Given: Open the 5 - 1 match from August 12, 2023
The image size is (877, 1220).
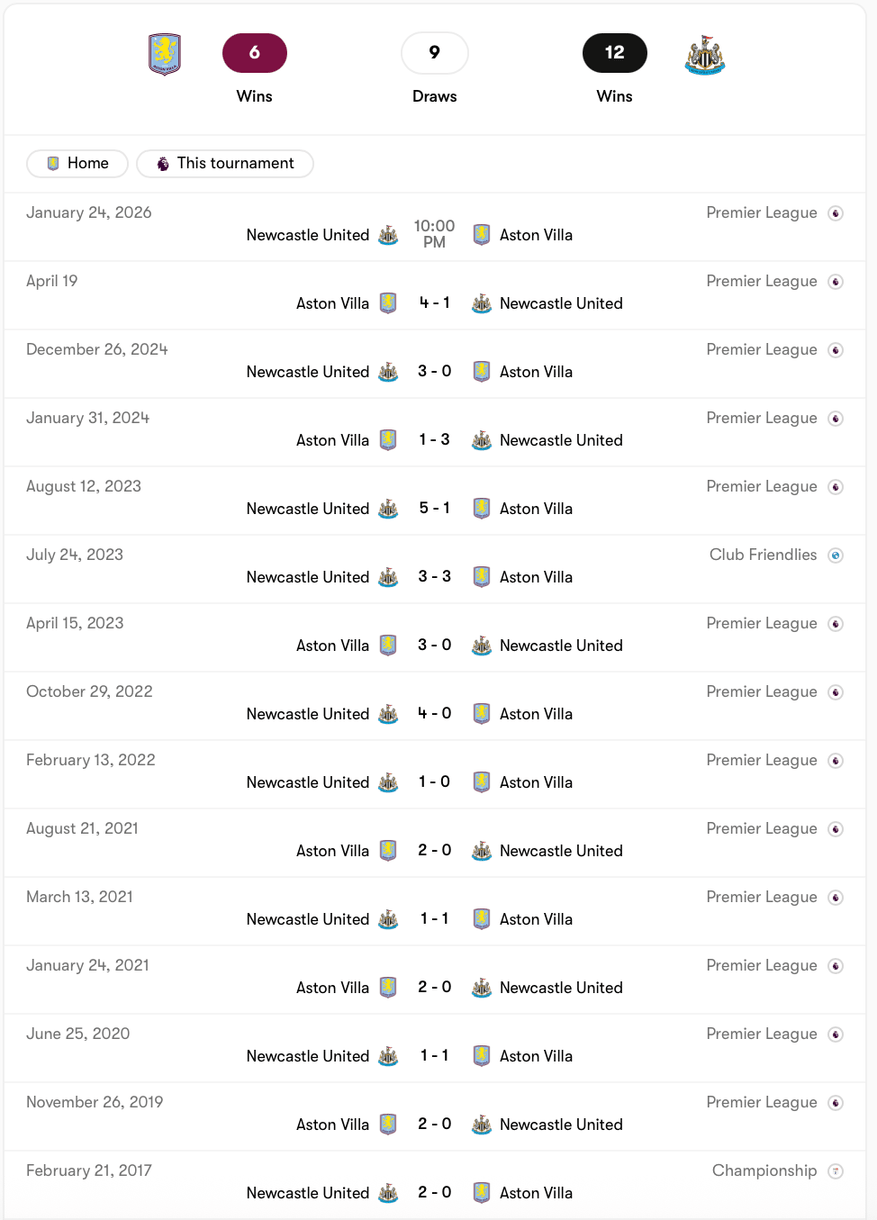Looking at the screenshot, I should coord(434,508).
